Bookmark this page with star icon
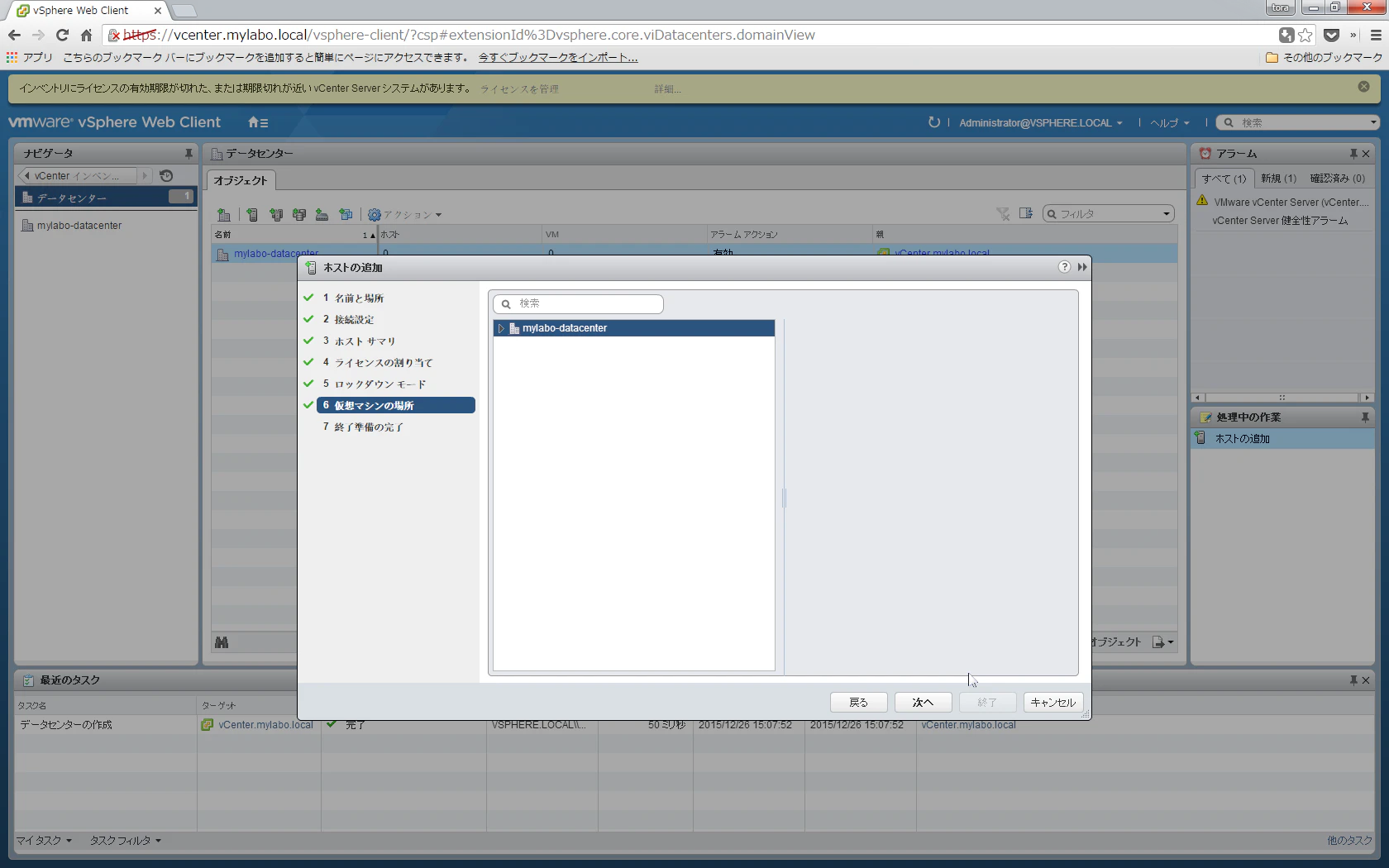The width and height of the screenshot is (1389, 868). (1305, 35)
